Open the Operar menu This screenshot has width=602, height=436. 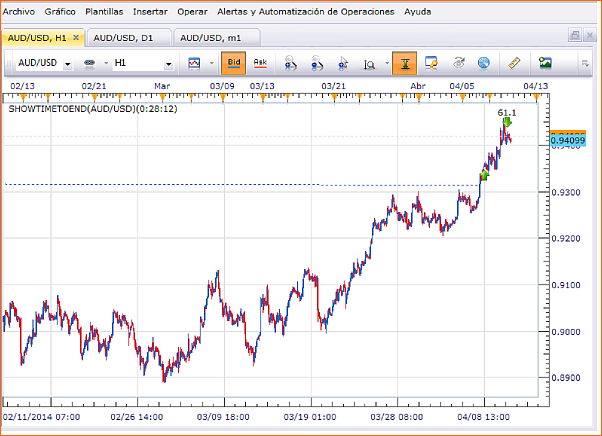coord(192,12)
